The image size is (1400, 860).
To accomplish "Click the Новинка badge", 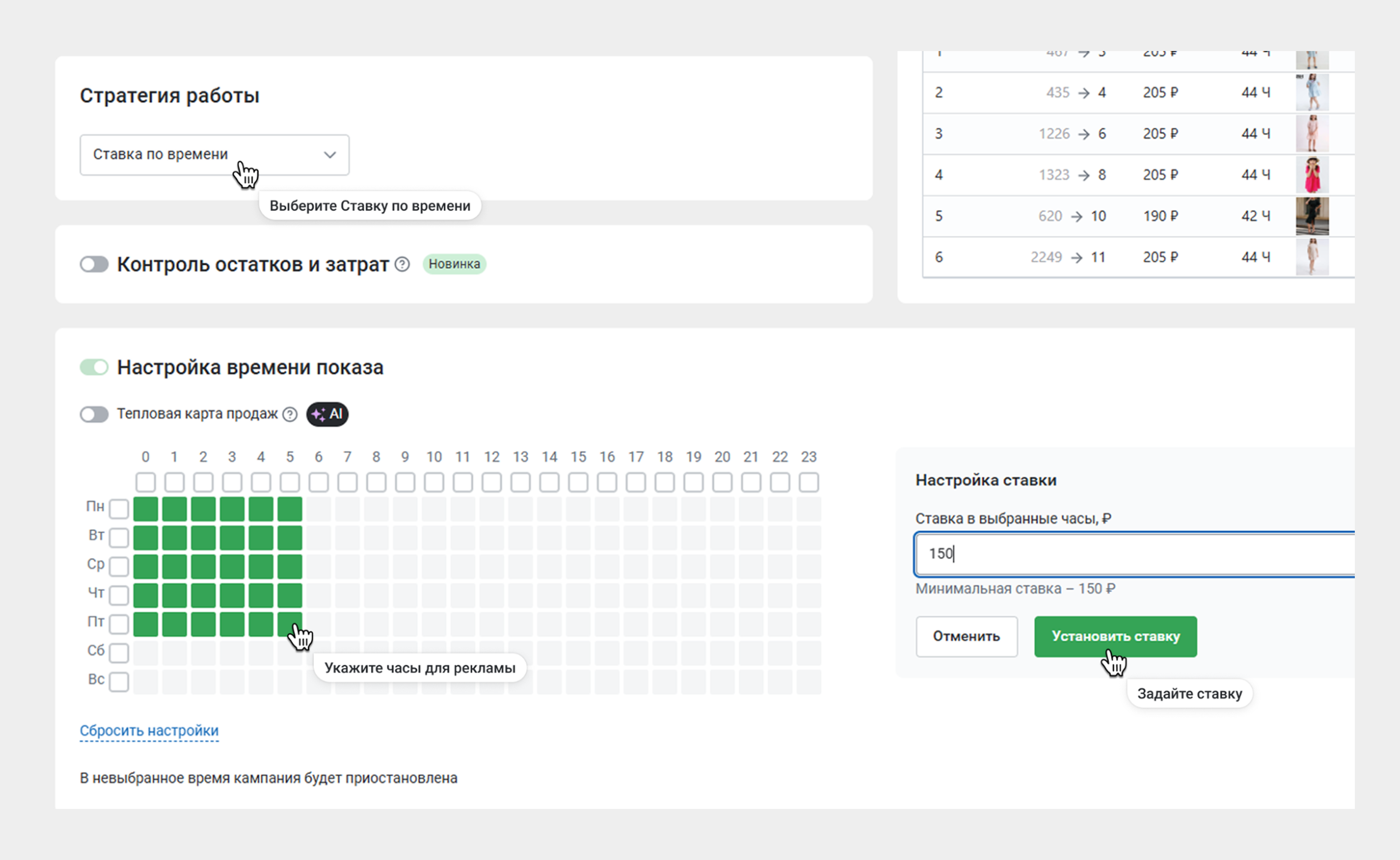I will click(x=454, y=264).
